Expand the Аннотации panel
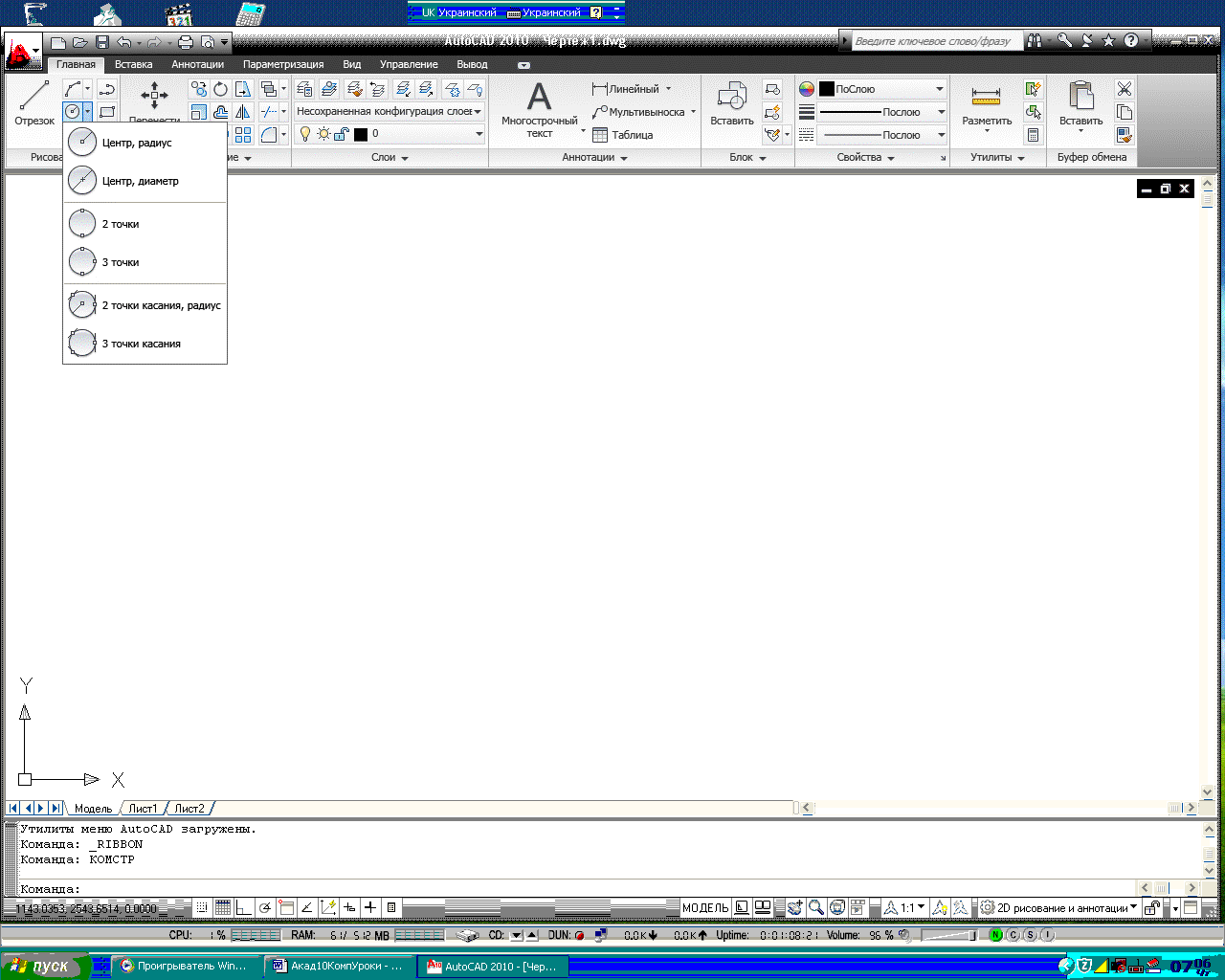 coord(594,158)
